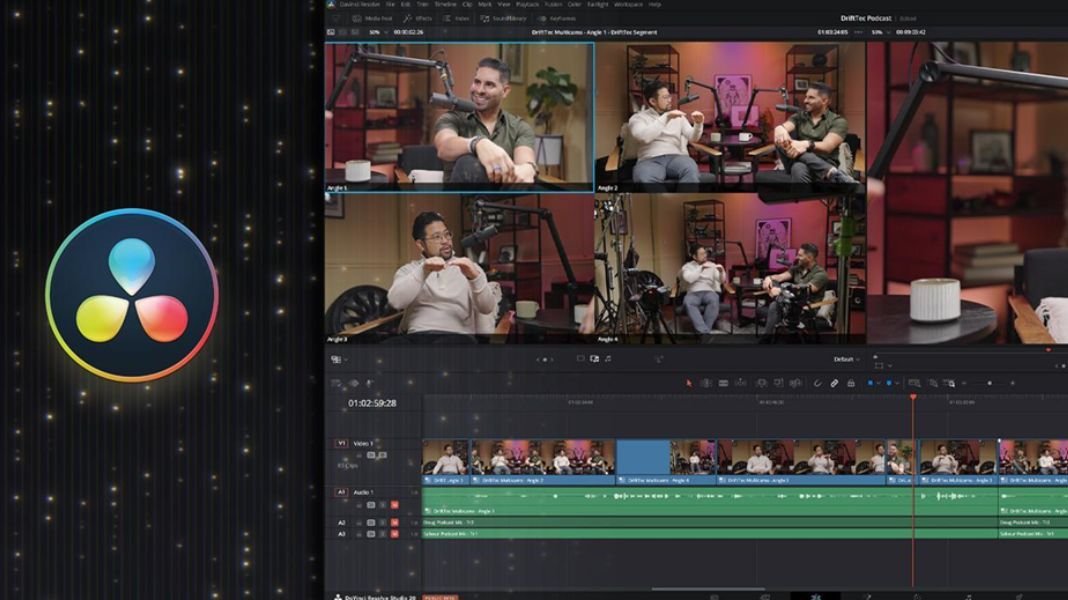Select the Selection Mode arrow tool
Screen dimensions: 1068x600
[x=689, y=383]
